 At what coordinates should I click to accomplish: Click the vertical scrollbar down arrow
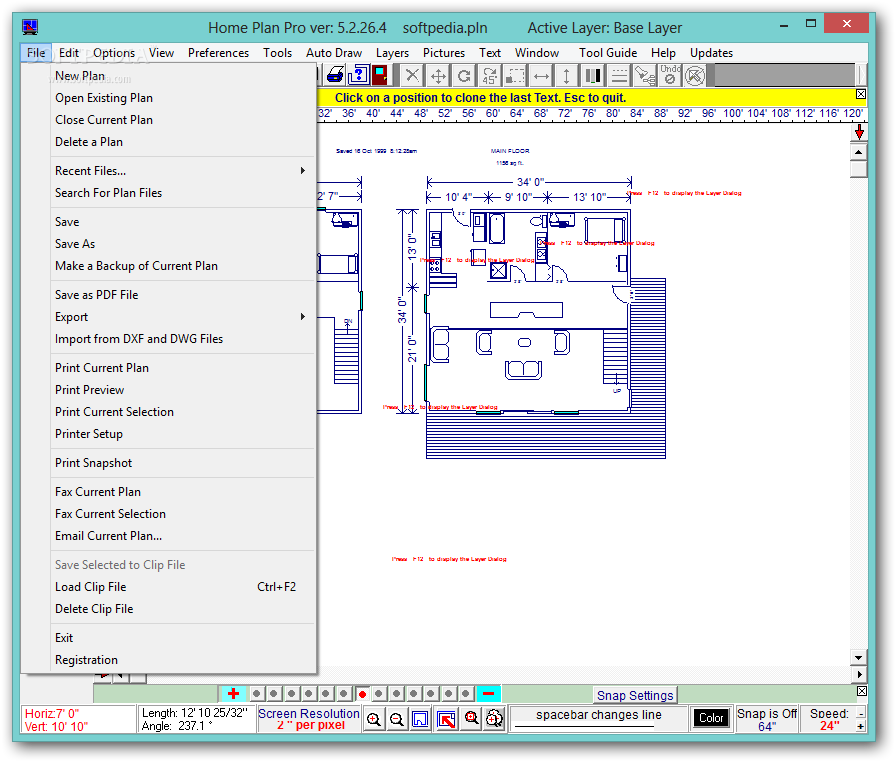tap(858, 657)
